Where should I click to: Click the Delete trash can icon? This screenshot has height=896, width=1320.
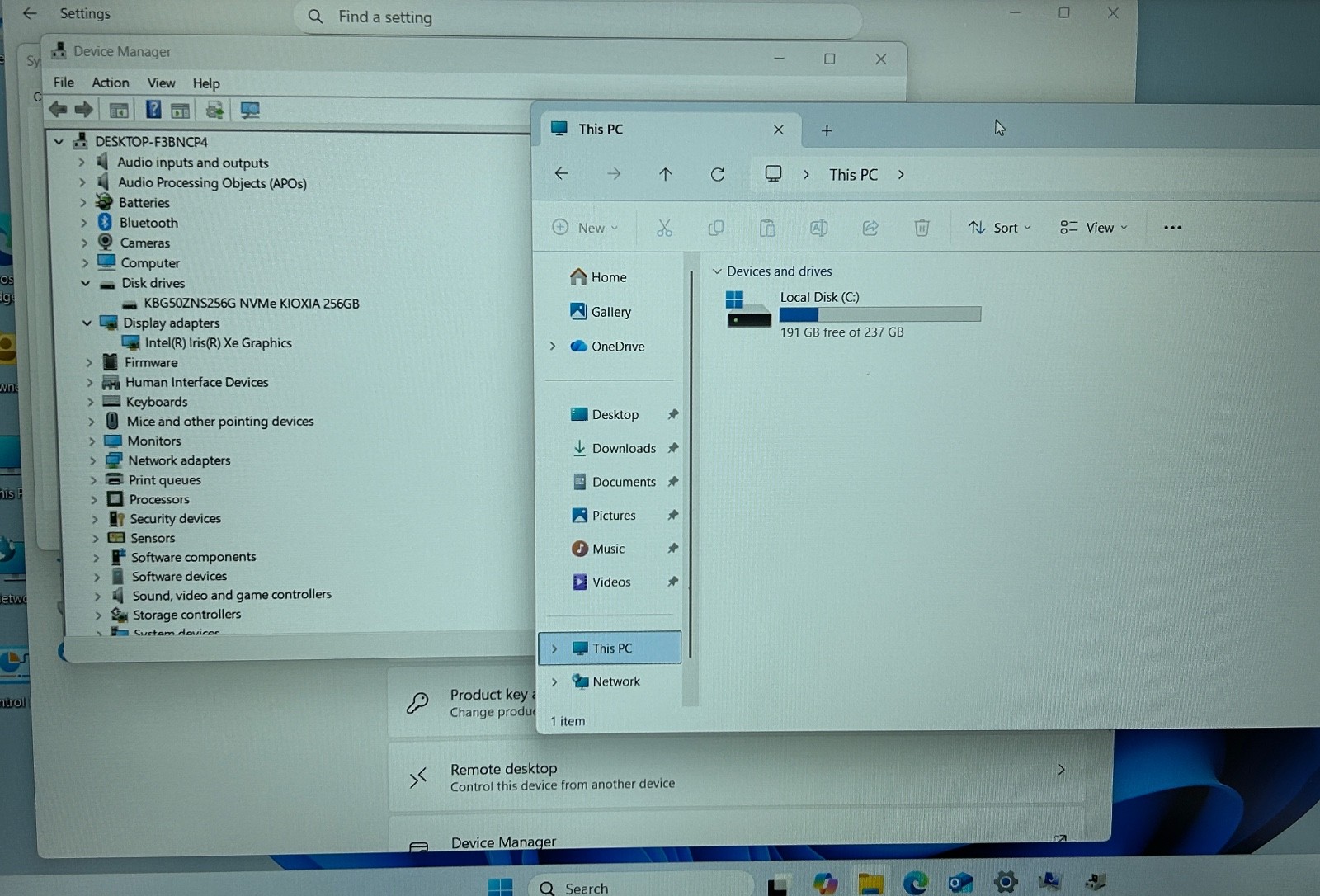tap(922, 228)
